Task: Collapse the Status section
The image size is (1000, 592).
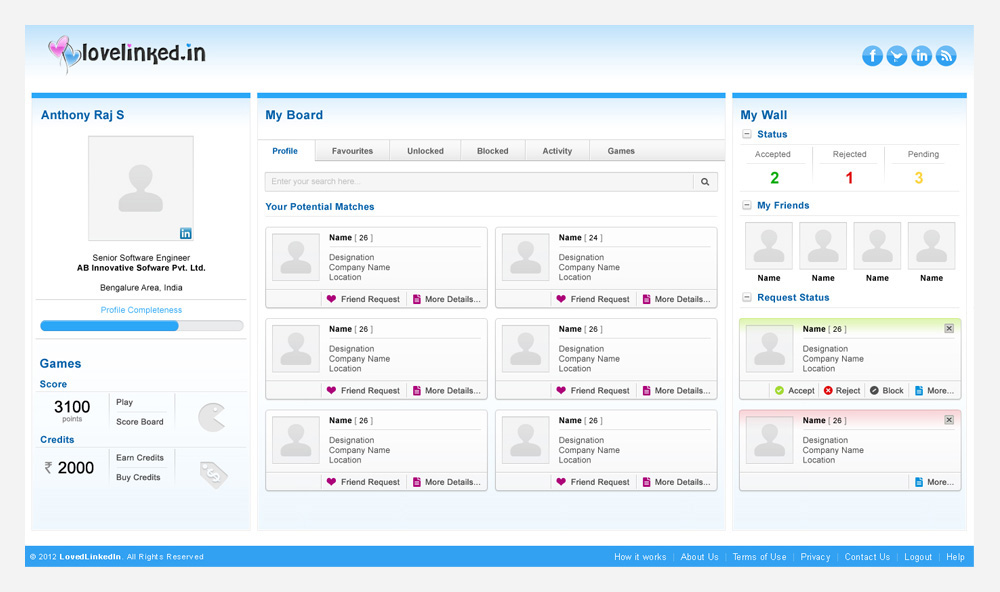Action: (x=747, y=134)
